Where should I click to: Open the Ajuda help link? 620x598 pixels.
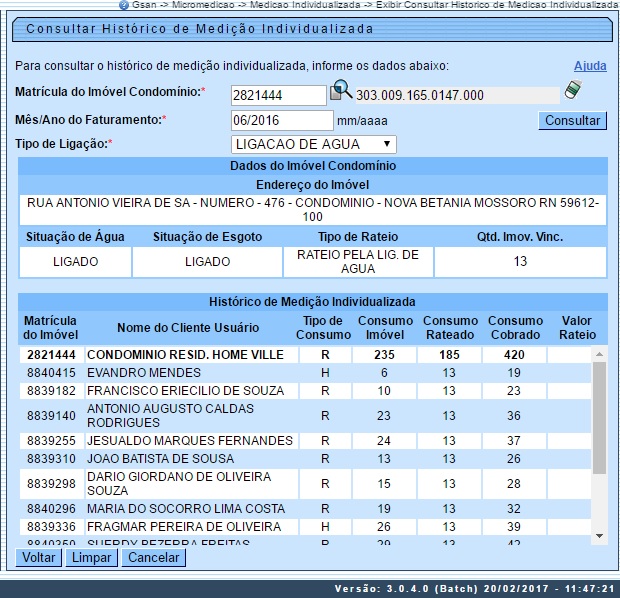pyautogui.click(x=590, y=66)
